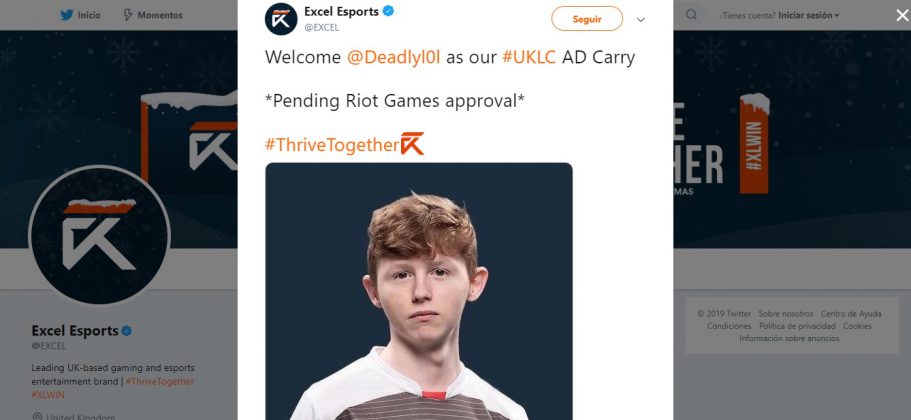Open the Iniciar sesión dropdown
Image resolution: width=911 pixels, height=420 pixels.
coord(809,15)
